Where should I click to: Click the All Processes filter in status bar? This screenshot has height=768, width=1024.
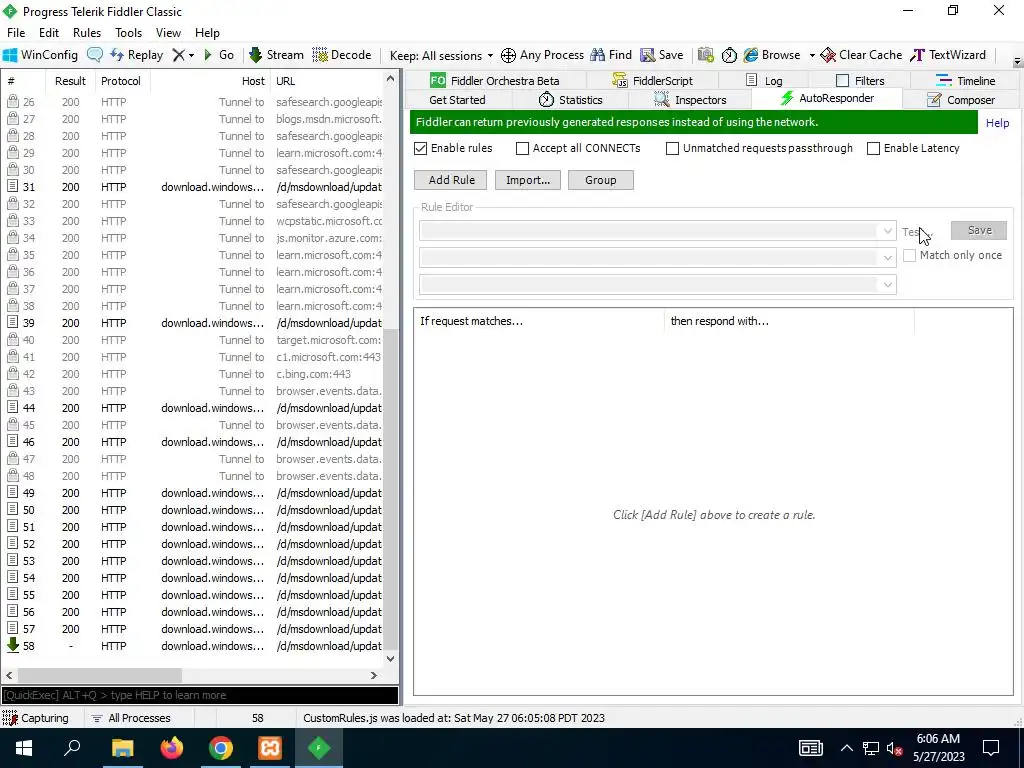tap(131, 718)
